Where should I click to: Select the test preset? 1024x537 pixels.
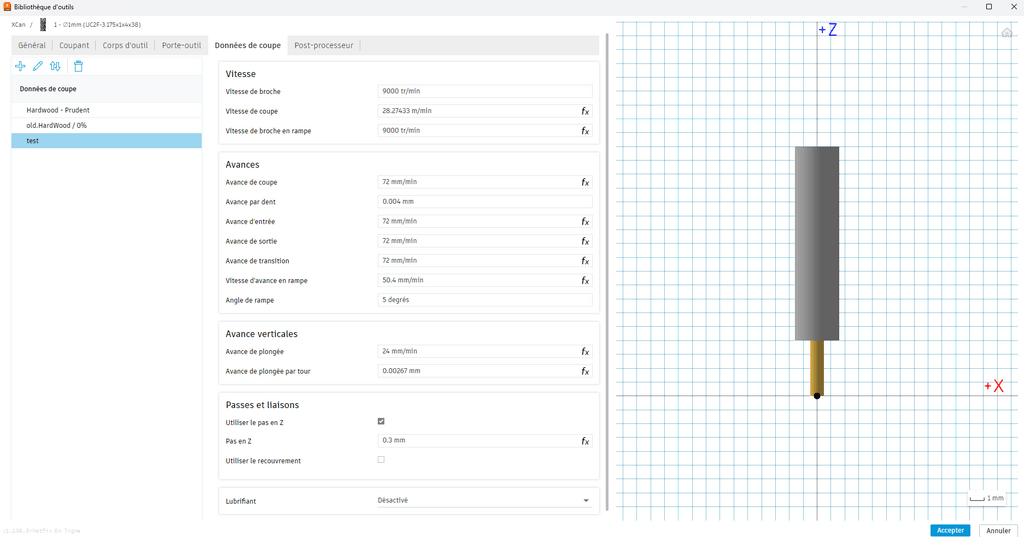[x=106, y=140]
